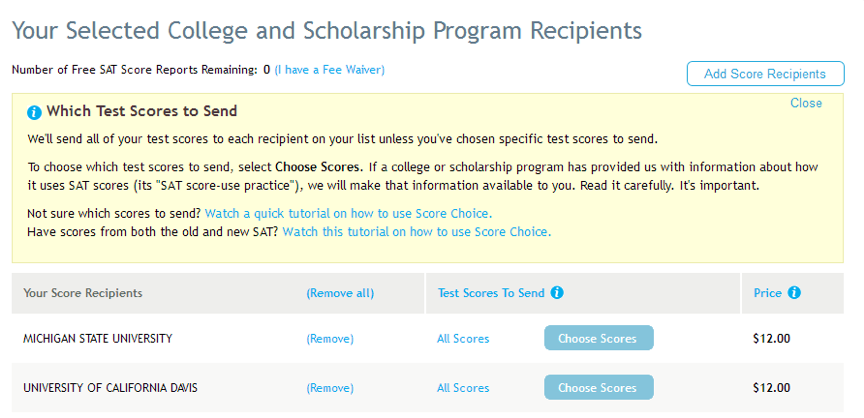Viewport: 864px width, 418px height.
Task: Select the Michigan State University recipient name
Action: click(x=97, y=339)
